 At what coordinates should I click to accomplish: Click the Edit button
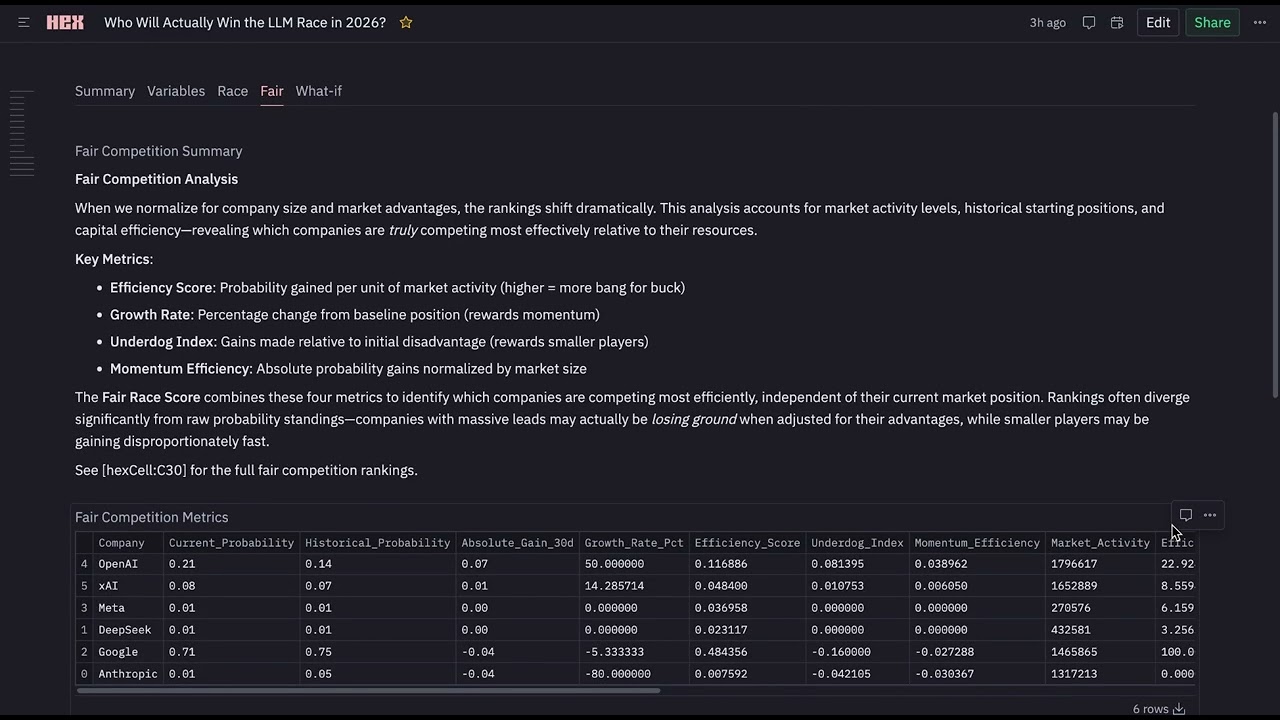coord(1158,22)
